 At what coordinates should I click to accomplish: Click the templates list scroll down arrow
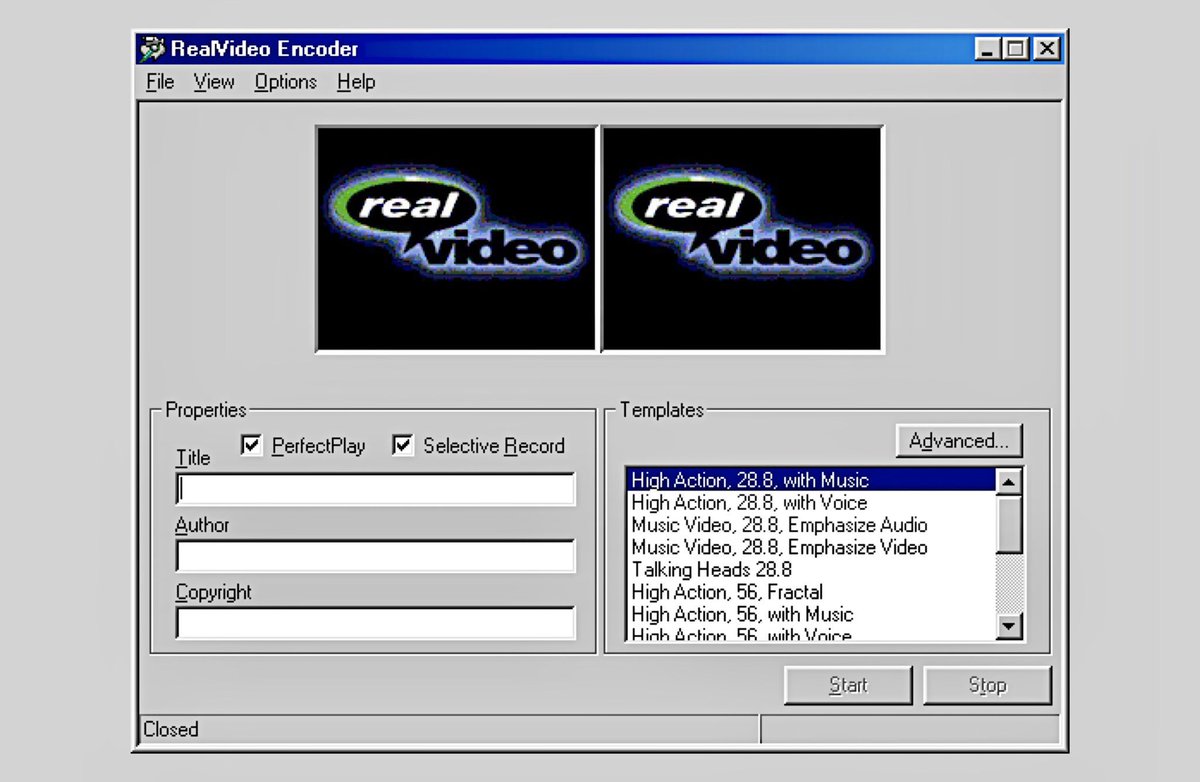coord(1010,626)
